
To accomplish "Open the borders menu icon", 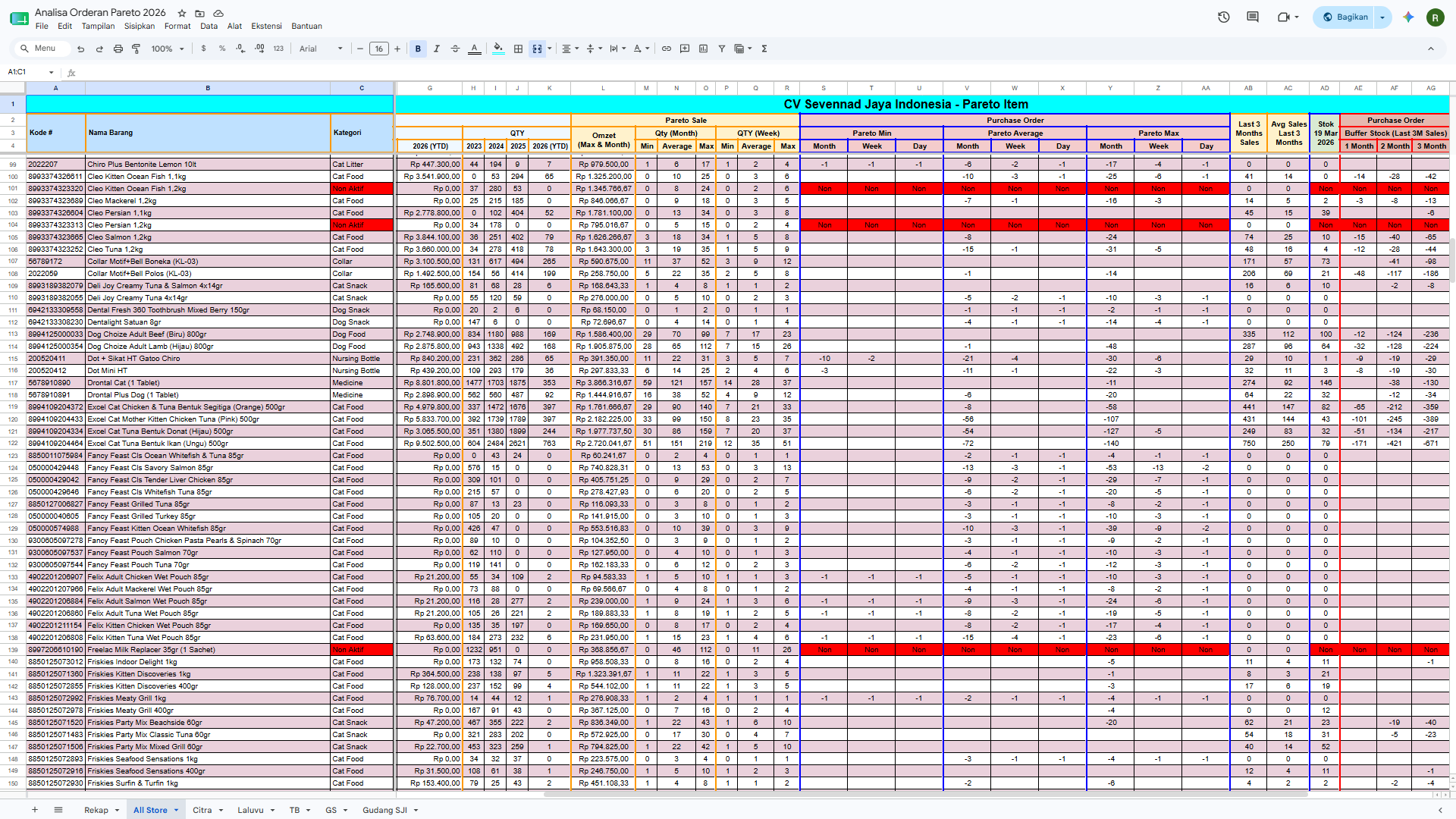I will click(519, 49).
